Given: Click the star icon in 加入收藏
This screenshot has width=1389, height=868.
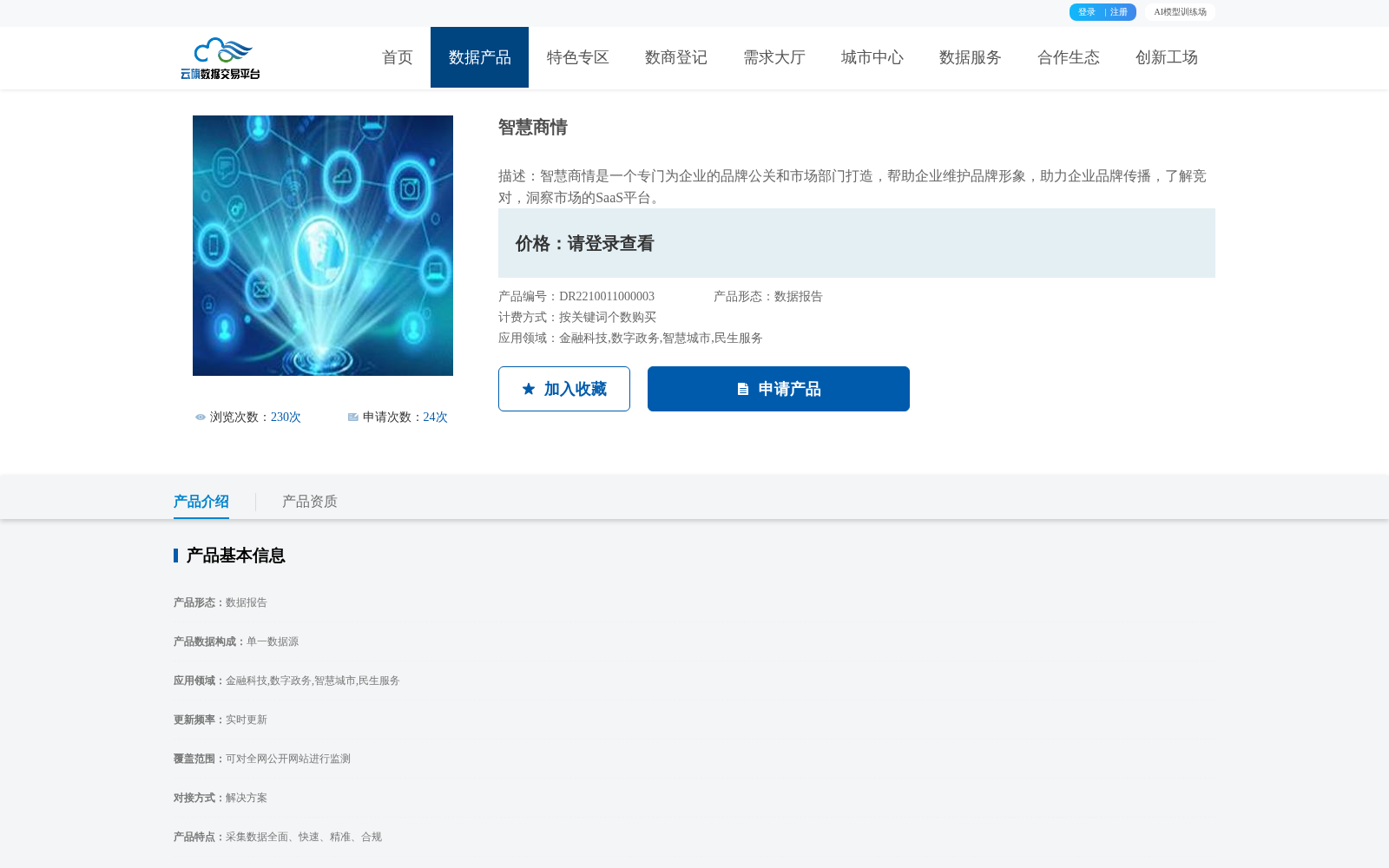Looking at the screenshot, I should tap(529, 389).
